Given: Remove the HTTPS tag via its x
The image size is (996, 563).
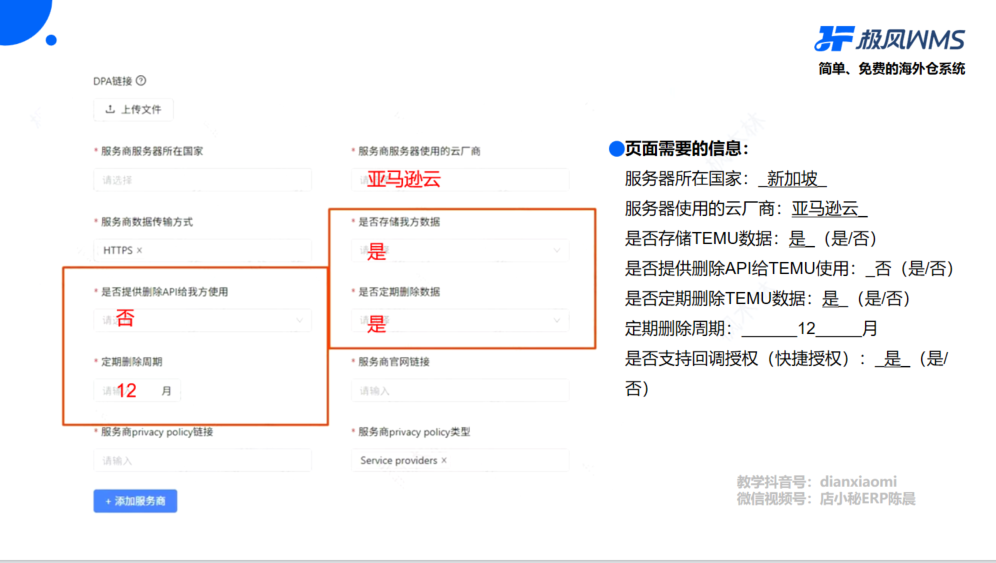Looking at the screenshot, I should tap(140, 250).
